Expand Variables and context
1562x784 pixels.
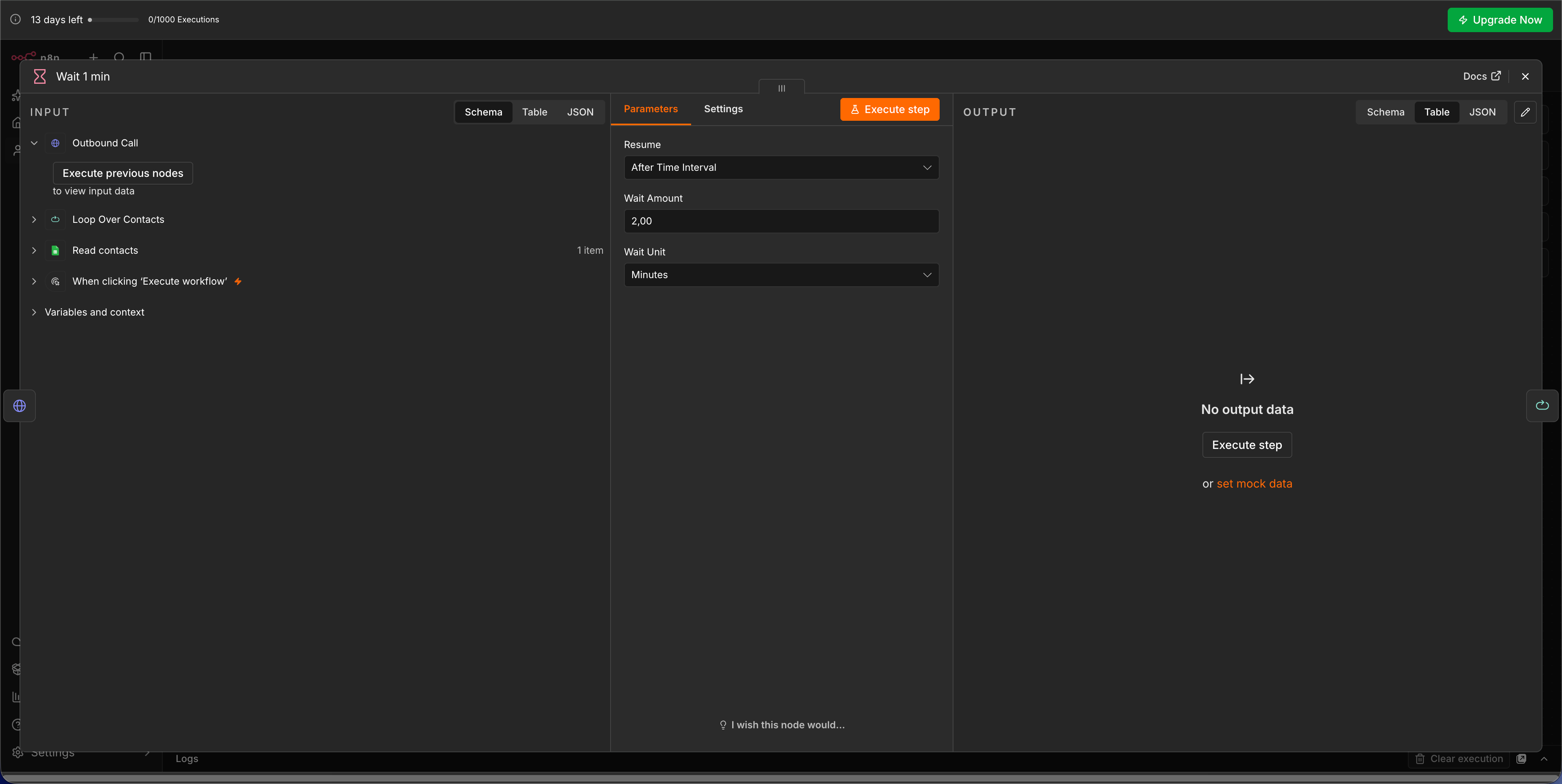[x=34, y=312]
